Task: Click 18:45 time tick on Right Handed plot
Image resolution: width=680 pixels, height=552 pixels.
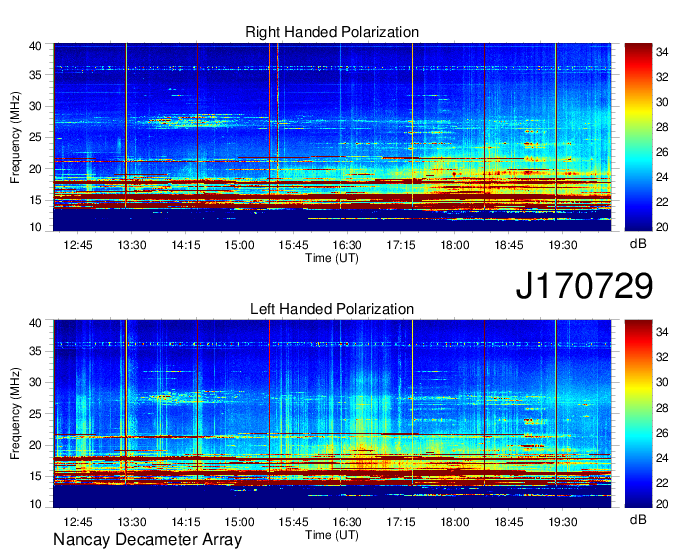Action: 509,245
